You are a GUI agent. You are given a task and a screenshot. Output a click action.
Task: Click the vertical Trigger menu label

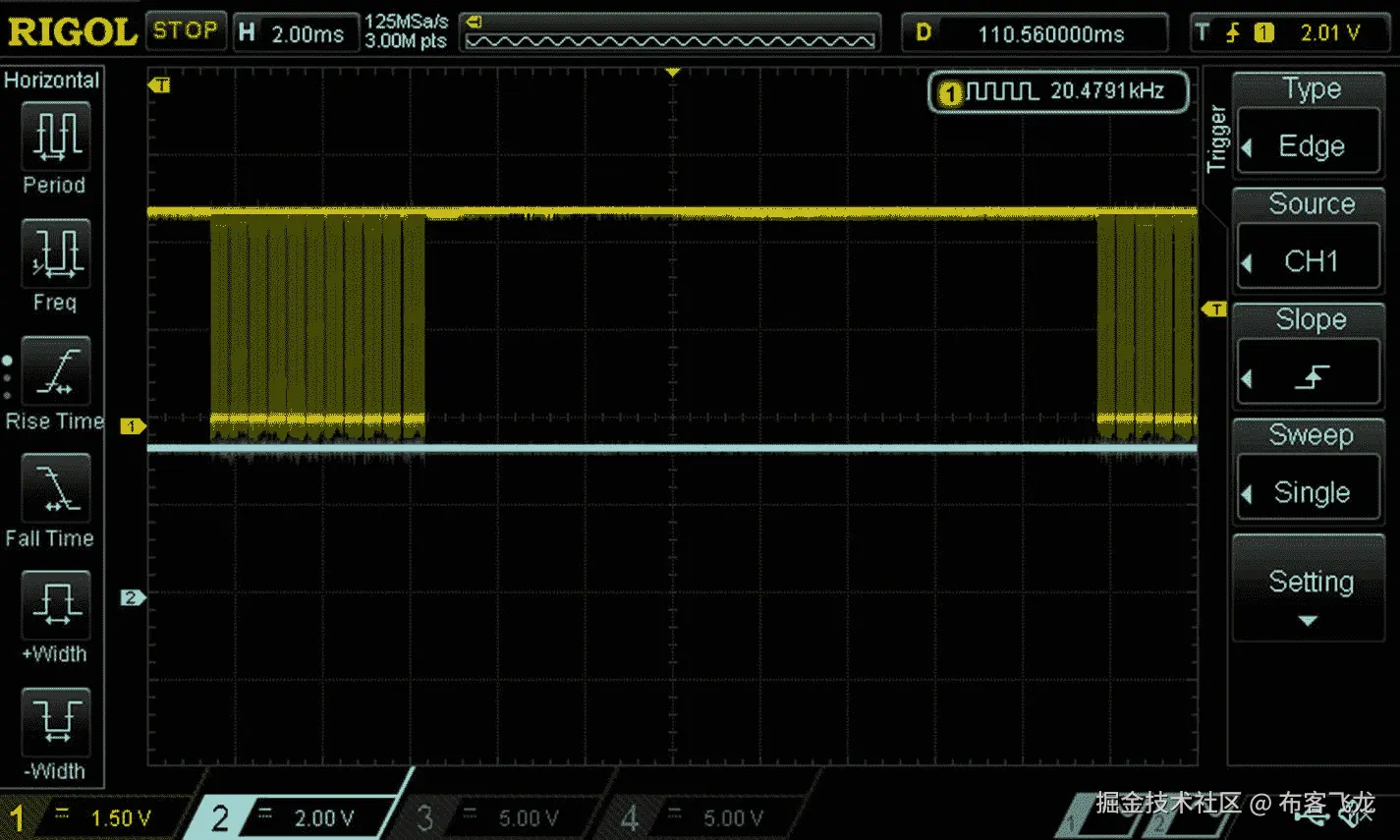pyautogui.click(x=1217, y=140)
